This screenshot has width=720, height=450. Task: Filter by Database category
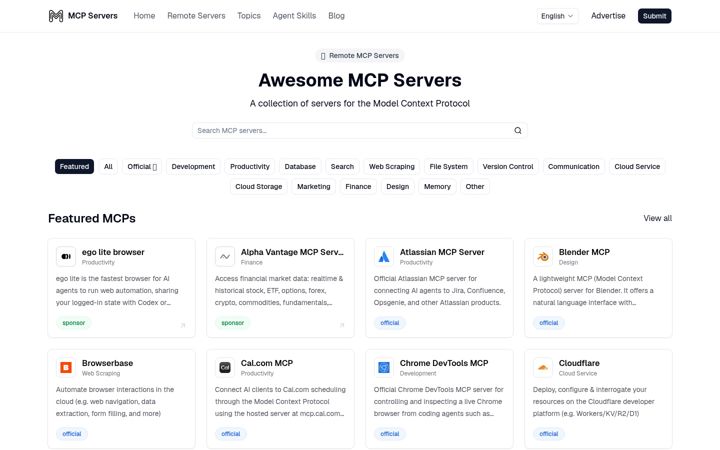click(300, 166)
